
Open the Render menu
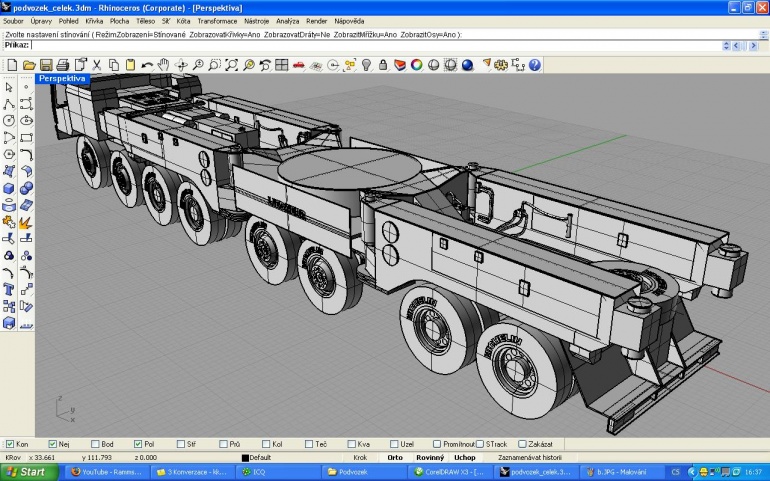click(x=316, y=21)
